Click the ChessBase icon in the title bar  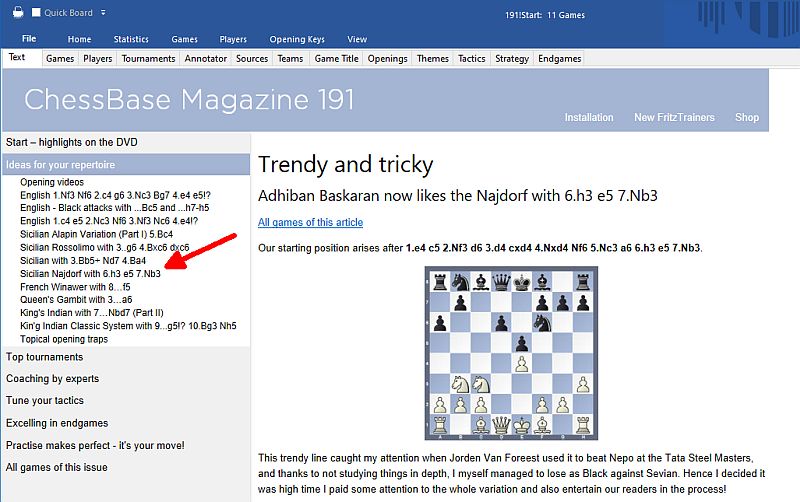[18, 12]
